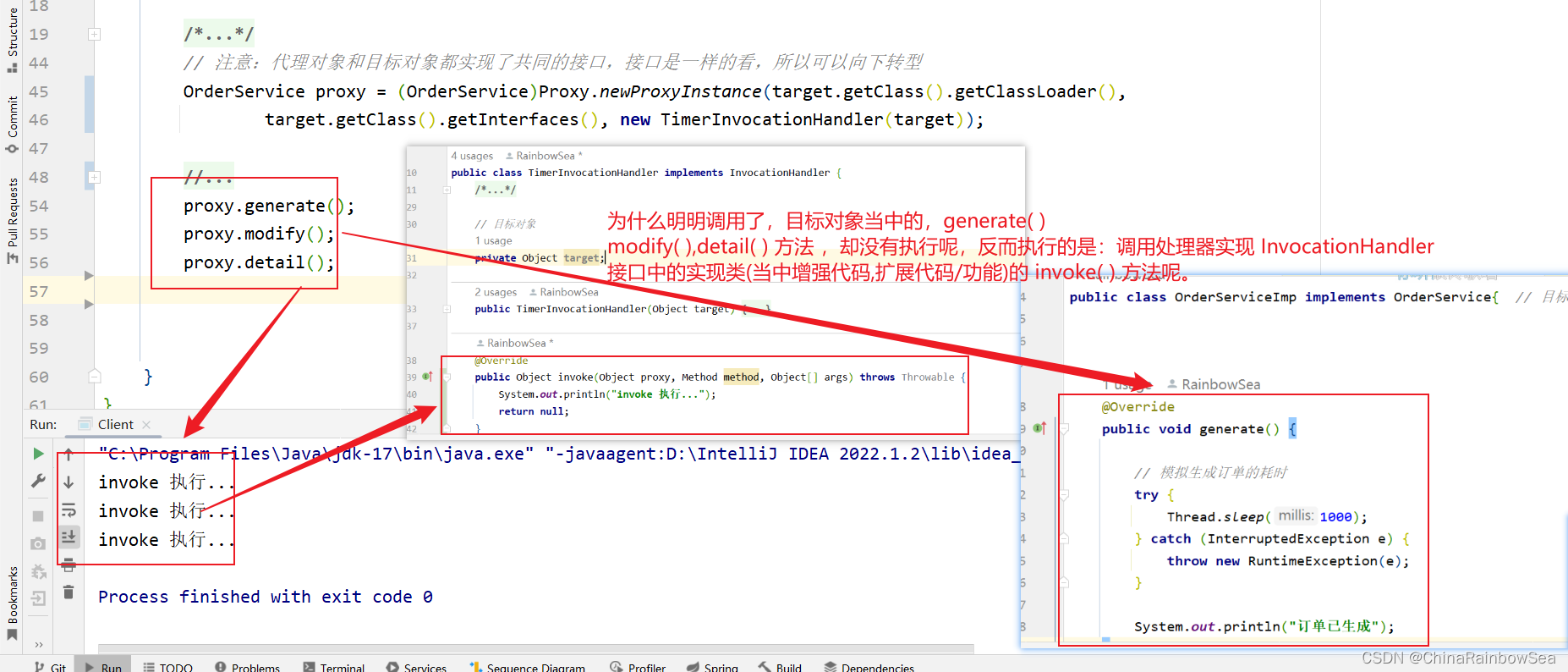Viewport: 1568px width, 672px height.
Task: Click newProxyInstance in line 45
Action: [680, 91]
